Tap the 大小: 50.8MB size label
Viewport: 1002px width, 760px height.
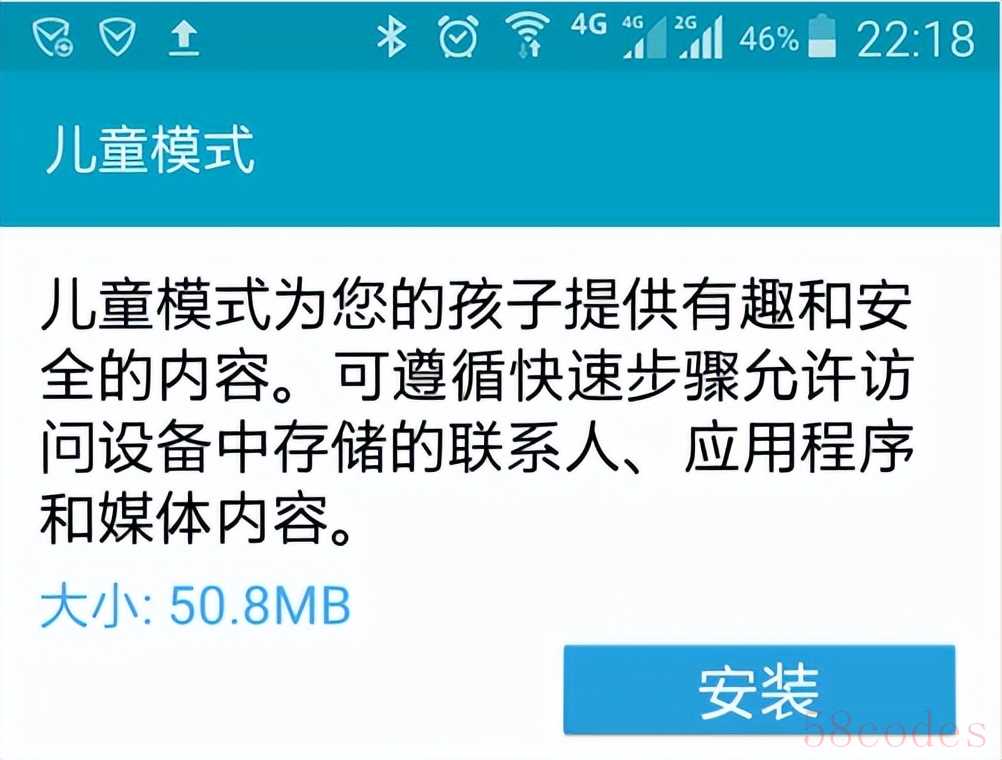coord(196,605)
